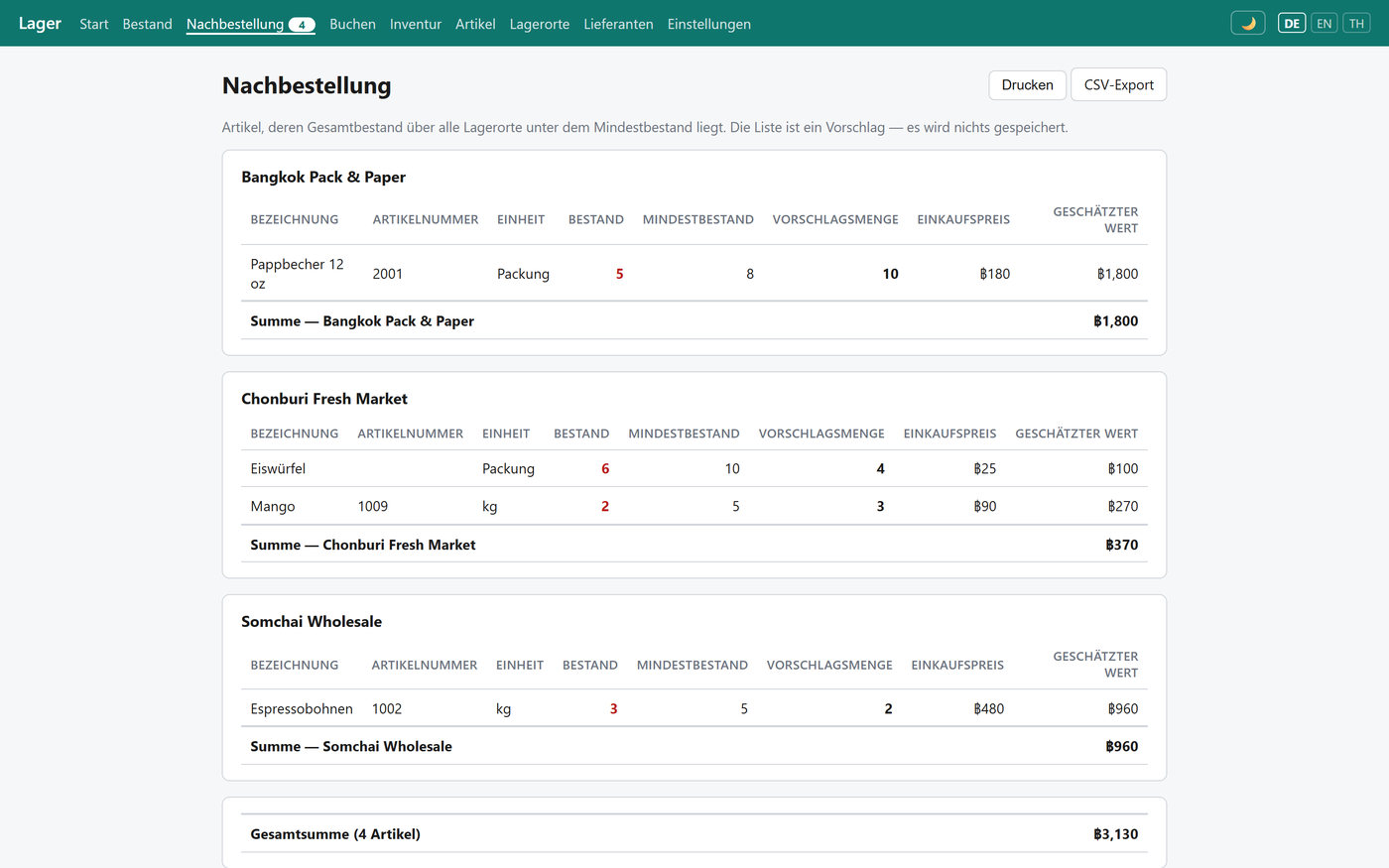Go to Lagerorte
Image resolution: width=1389 pixels, height=868 pixels.
(540, 24)
